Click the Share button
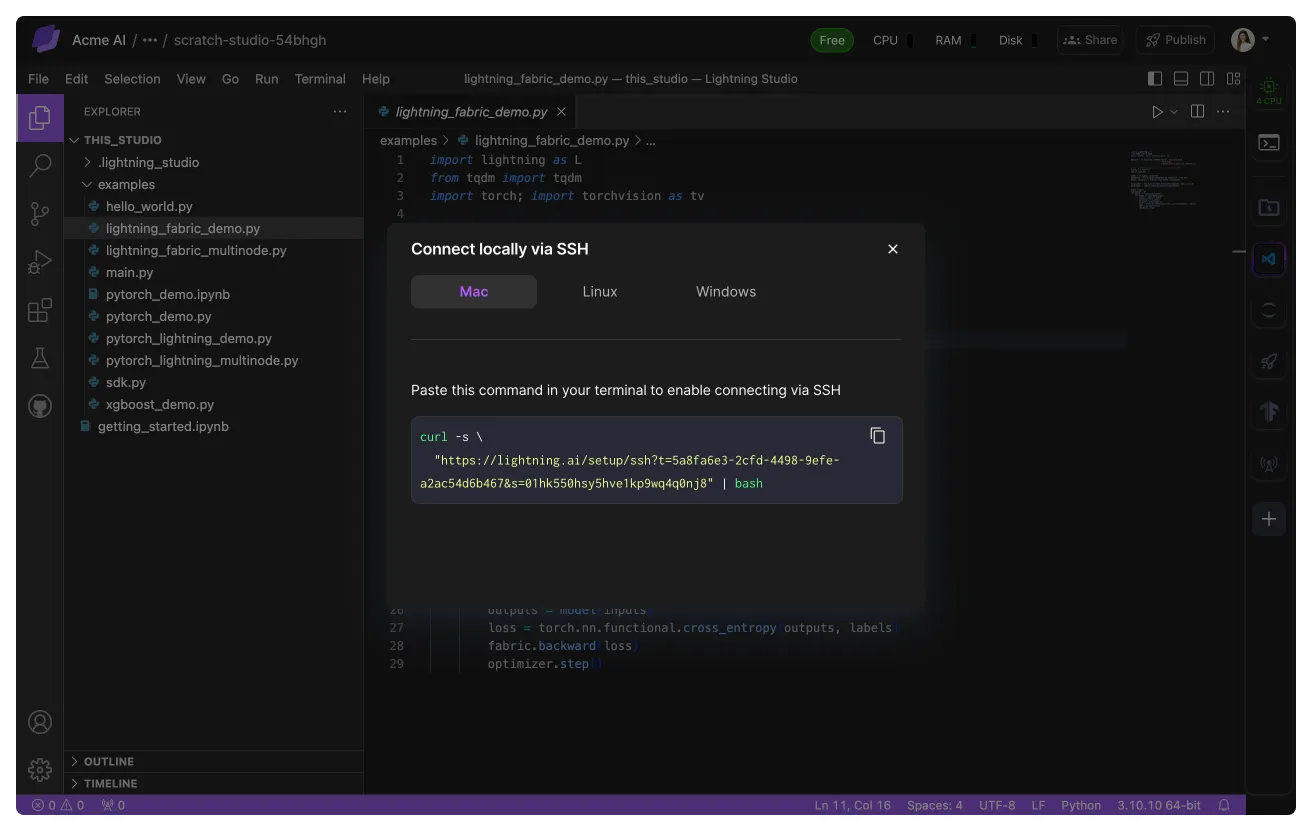This screenshot has width=1312, height=831. pyautogui.click(x=1090, y=40)
